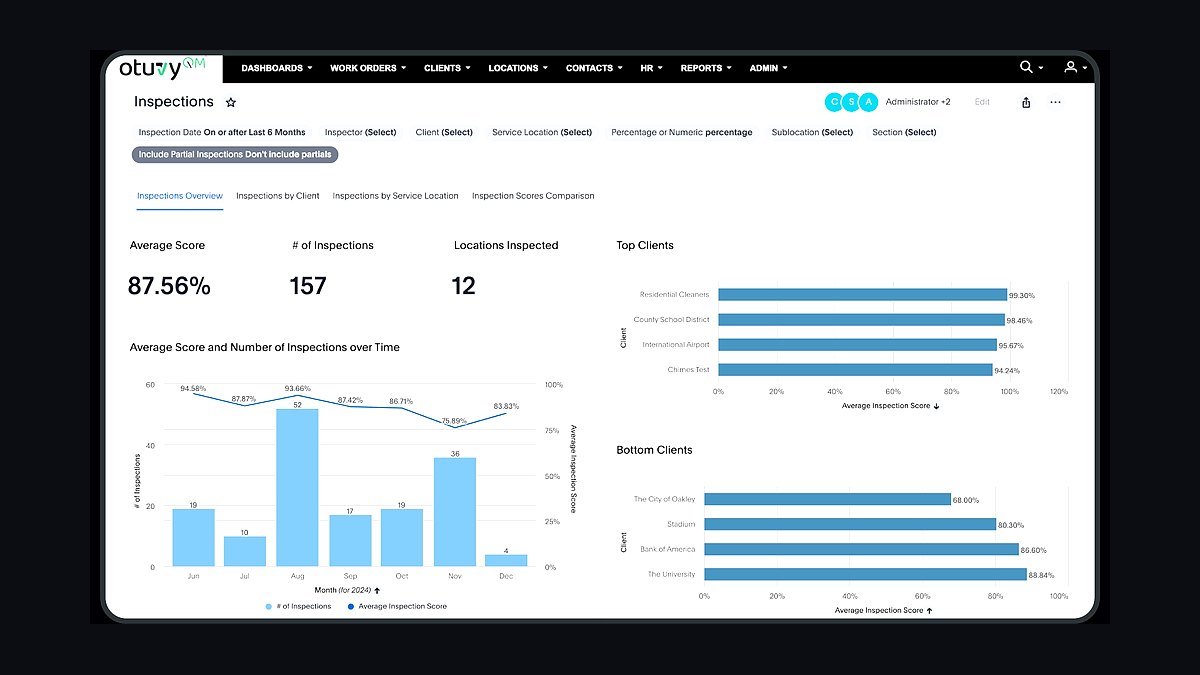Click the average score value 87.56%

[169, 287]
